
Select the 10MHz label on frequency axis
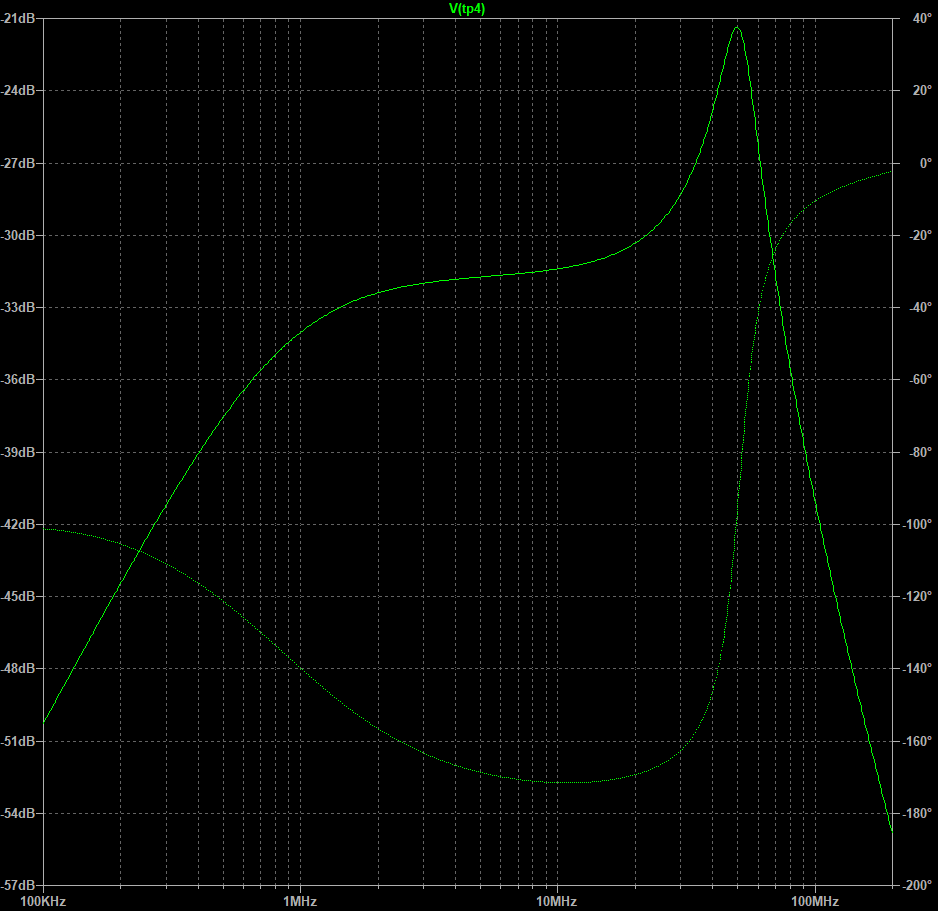pos(556,901)
